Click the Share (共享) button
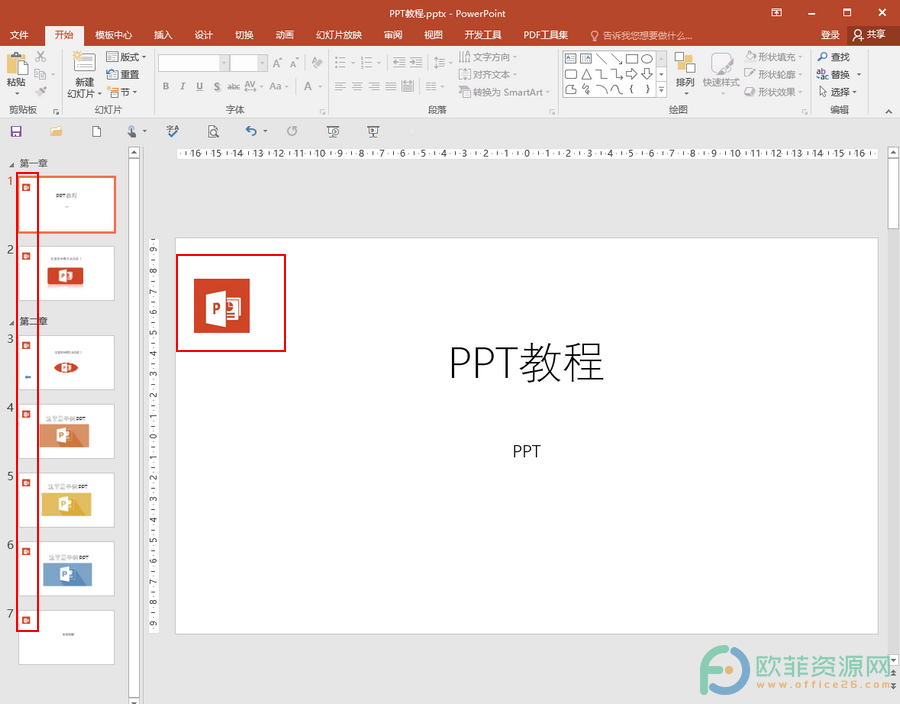The image size is (900, 704). [869, 35]
